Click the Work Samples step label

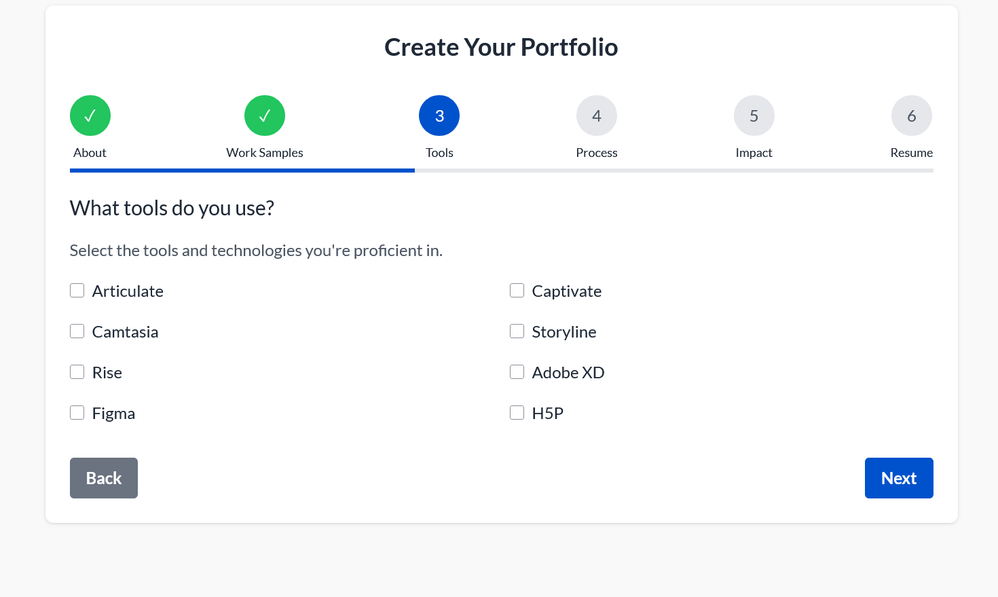point(264,153)
